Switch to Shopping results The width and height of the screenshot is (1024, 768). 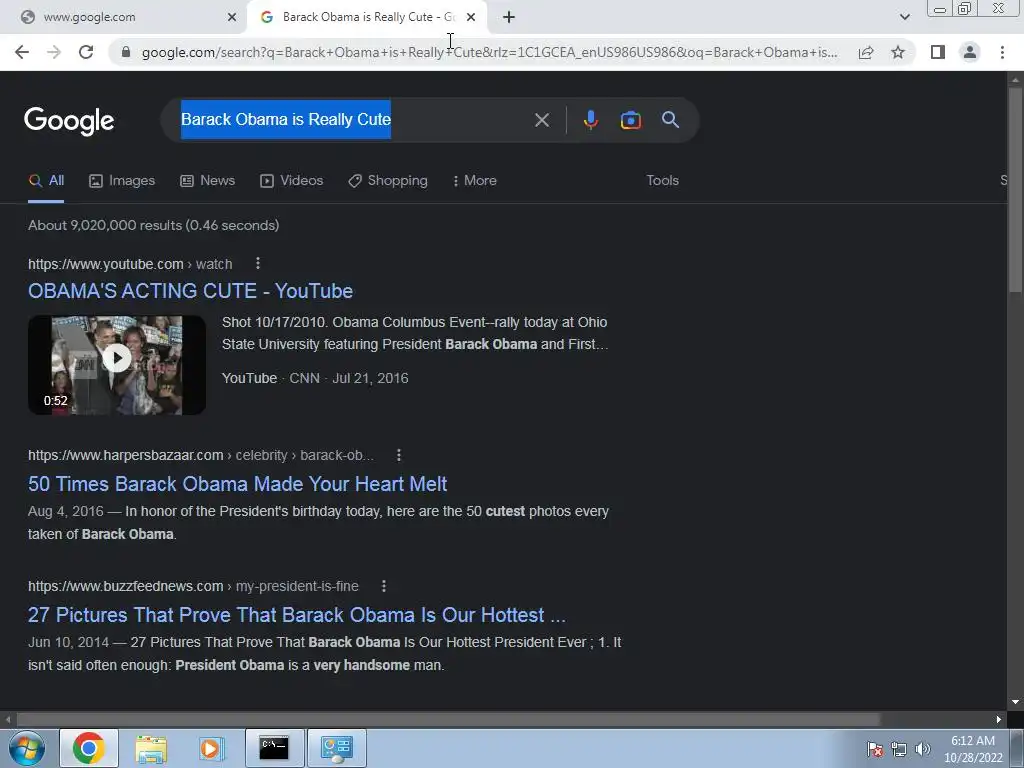point(388,181)
